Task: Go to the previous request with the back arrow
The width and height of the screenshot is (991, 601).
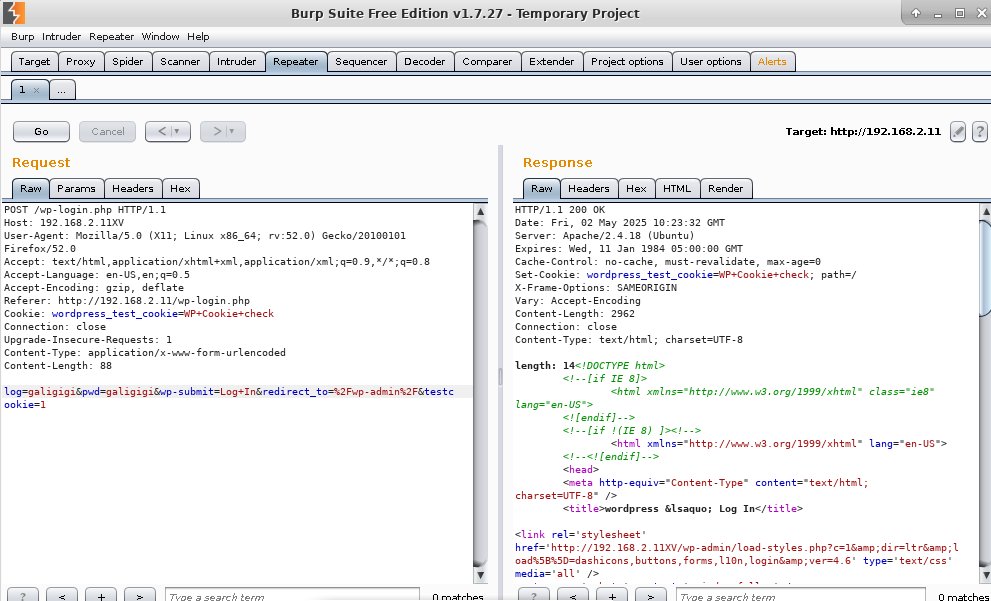Action: point(161,131)
